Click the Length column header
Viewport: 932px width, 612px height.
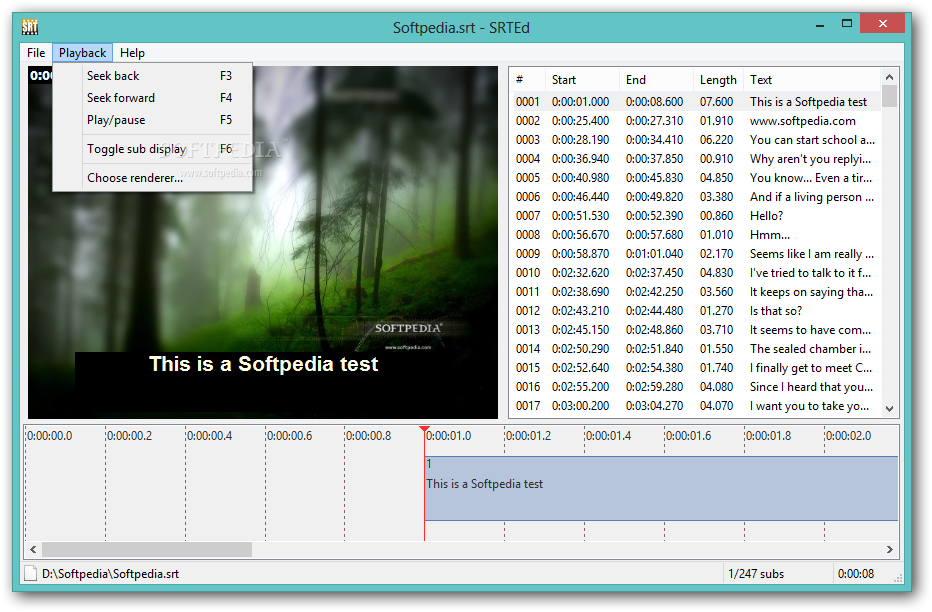pyautogui.click(x=719, y=80)
